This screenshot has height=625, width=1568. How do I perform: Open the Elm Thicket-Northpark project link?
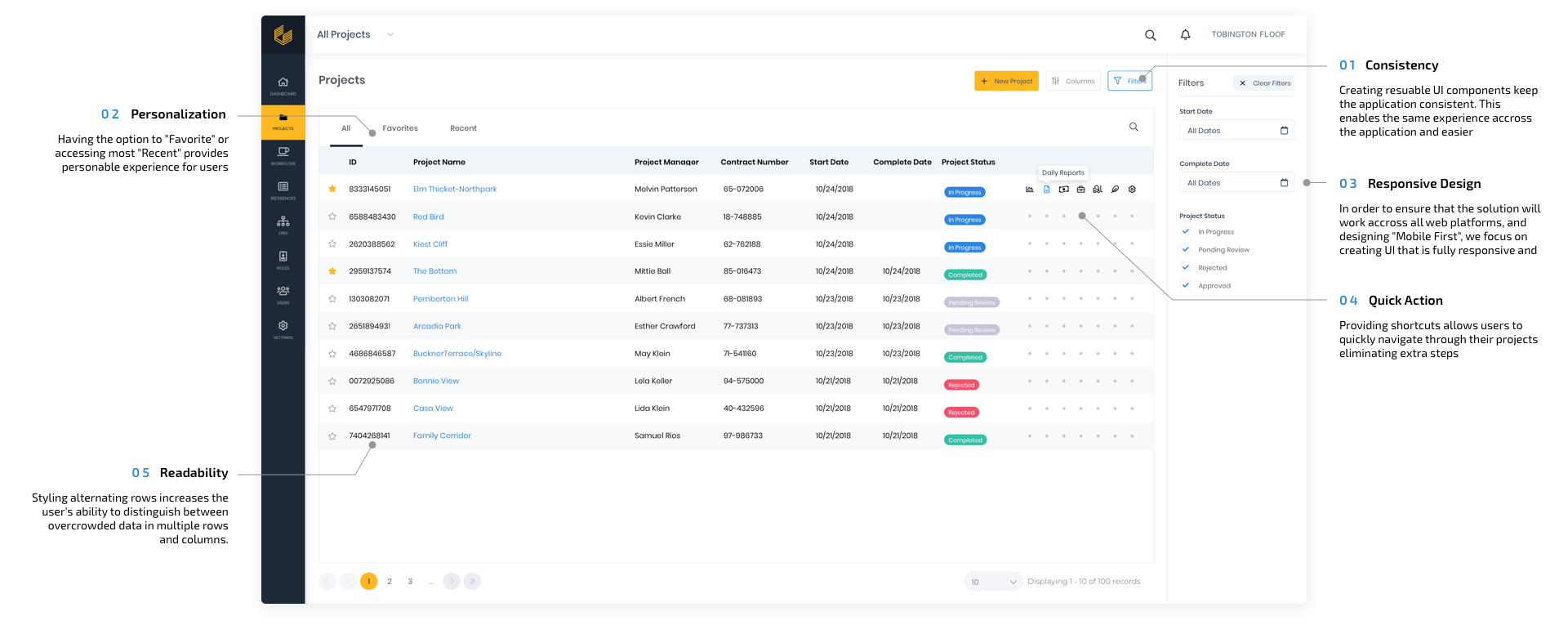[455, 190]
